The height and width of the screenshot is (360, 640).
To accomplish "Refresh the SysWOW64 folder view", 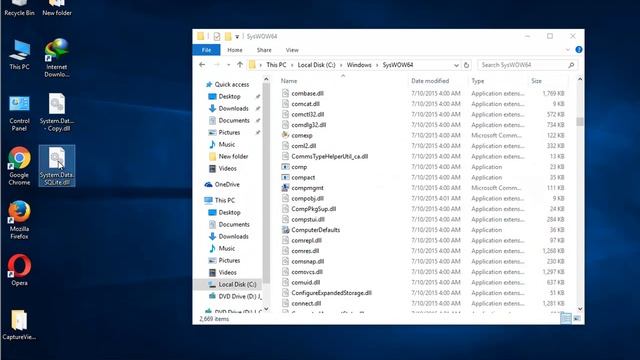I will 467,65.
